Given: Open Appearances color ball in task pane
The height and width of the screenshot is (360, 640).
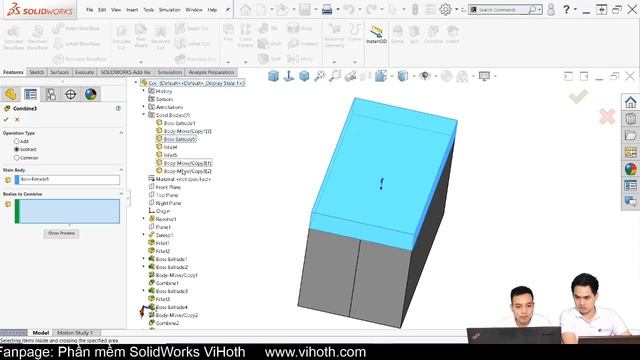Looking at the screenshot, I should tap(630, 169).
